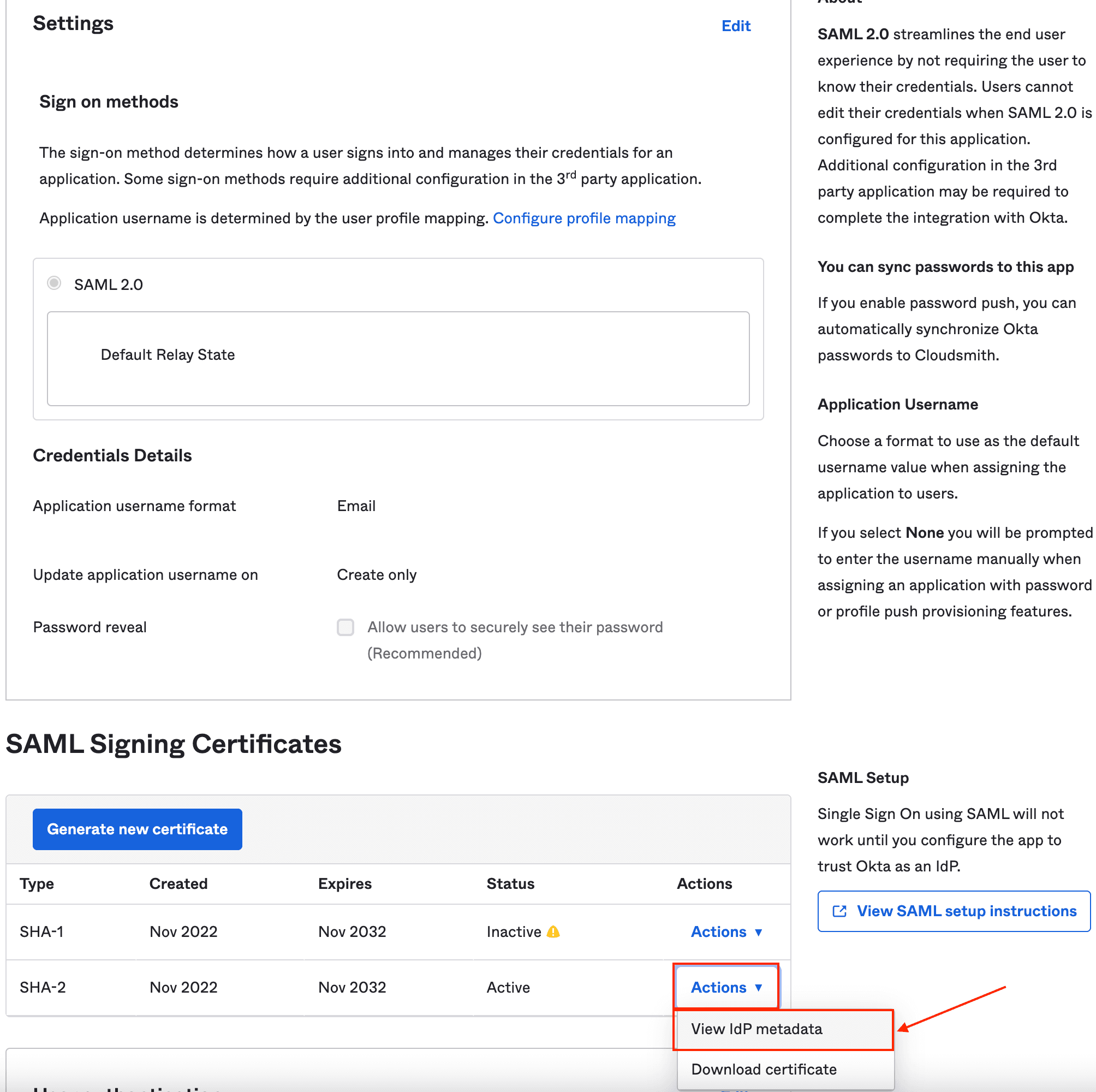Viewport: 1096px width, 1092px height.
Task: Open the Actions dropdown for the SHA-2 certificate
Action: tap(719, 988)
